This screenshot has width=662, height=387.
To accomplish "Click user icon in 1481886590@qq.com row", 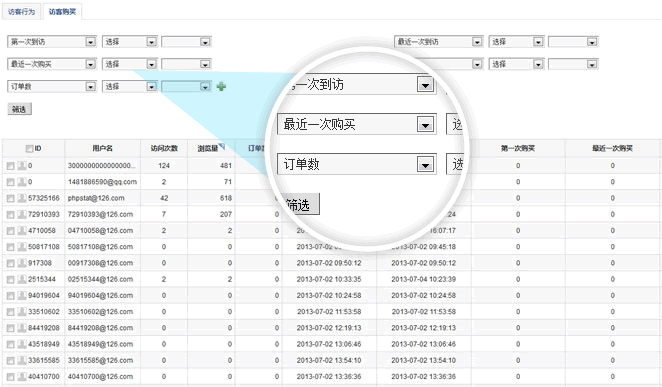I will pyautogui.click(x=22, y=182).
